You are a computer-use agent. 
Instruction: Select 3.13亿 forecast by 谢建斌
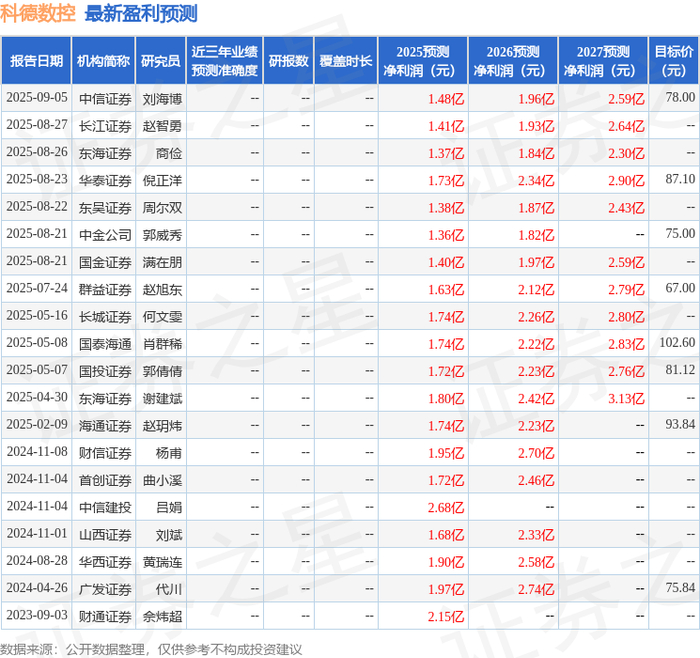coord(626,398)
